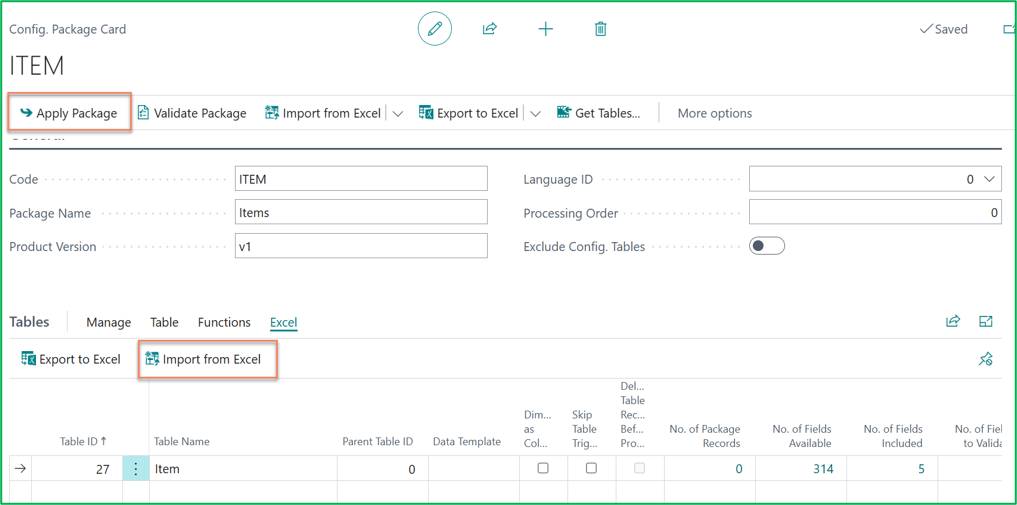The width and height of the screenshot is (1017, 505).
Task: Click the share icon in header
Action: 490,29
